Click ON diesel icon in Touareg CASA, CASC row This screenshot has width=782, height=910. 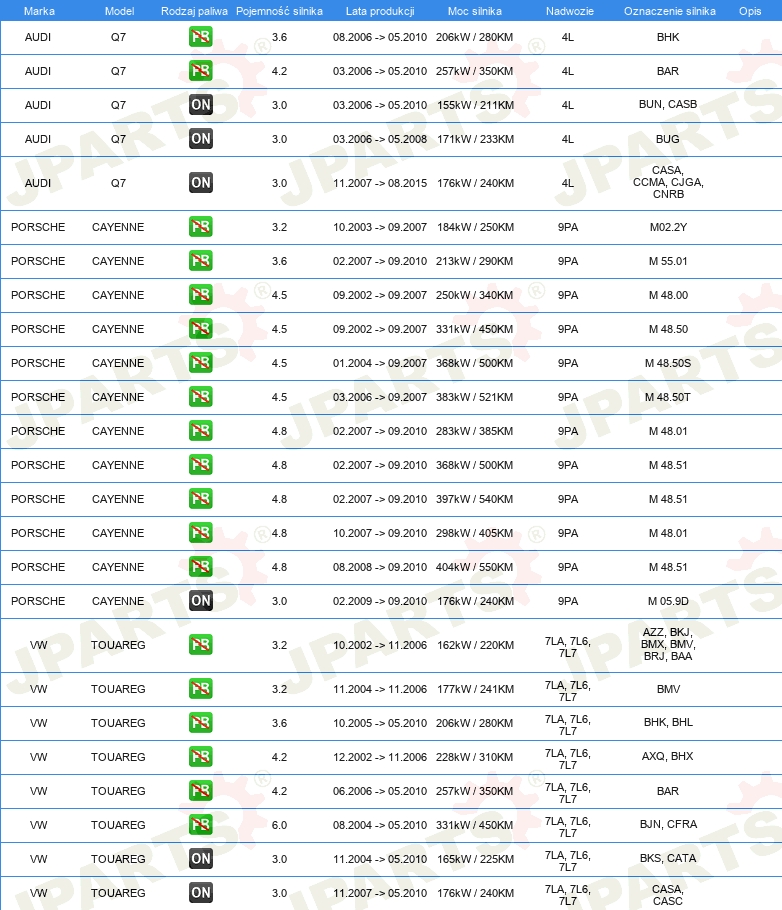click(x=200, y=893)
